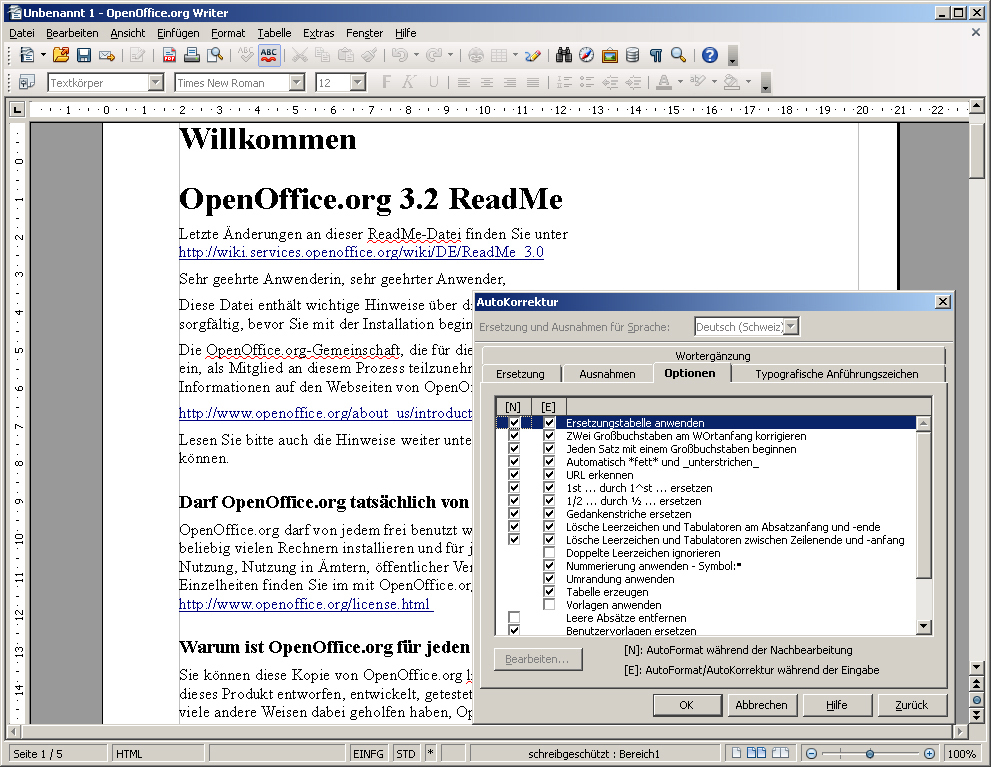Open the Data Sources icon

coord(633,56)
